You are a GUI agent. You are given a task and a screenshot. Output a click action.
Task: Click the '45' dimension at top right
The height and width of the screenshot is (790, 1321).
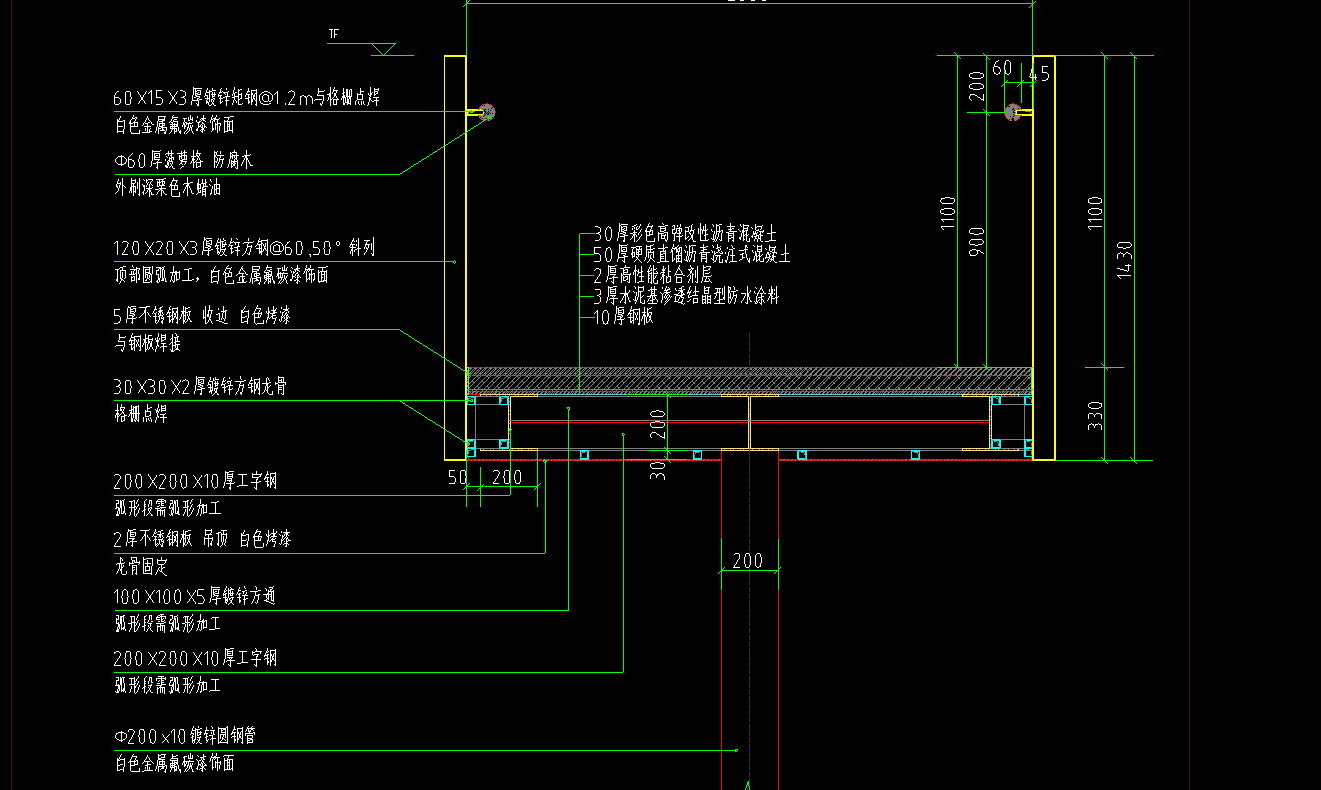tap(1039, 73)
